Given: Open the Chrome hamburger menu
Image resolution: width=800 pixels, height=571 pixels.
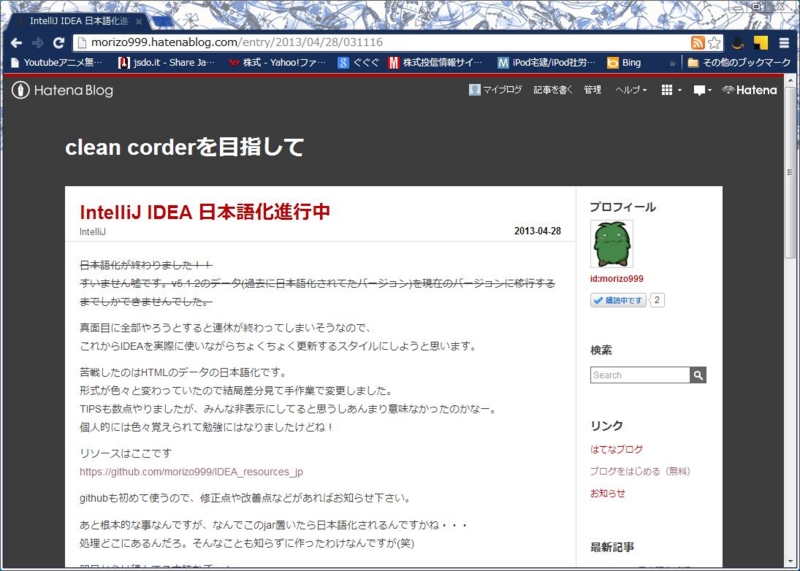Looking at the screenshot, I should 785,43.
